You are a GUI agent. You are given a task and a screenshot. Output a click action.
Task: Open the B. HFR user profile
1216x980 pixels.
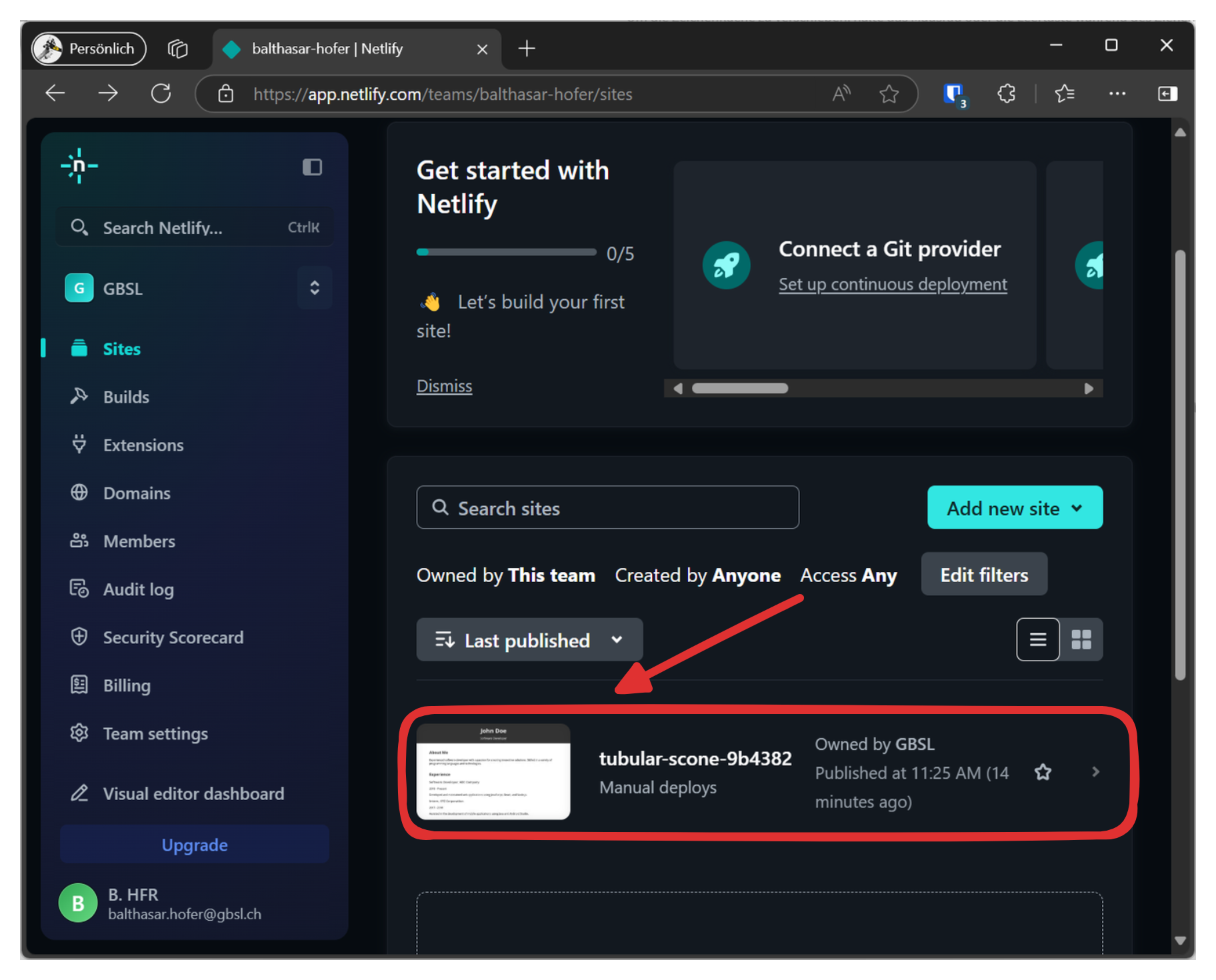[185, 903]
